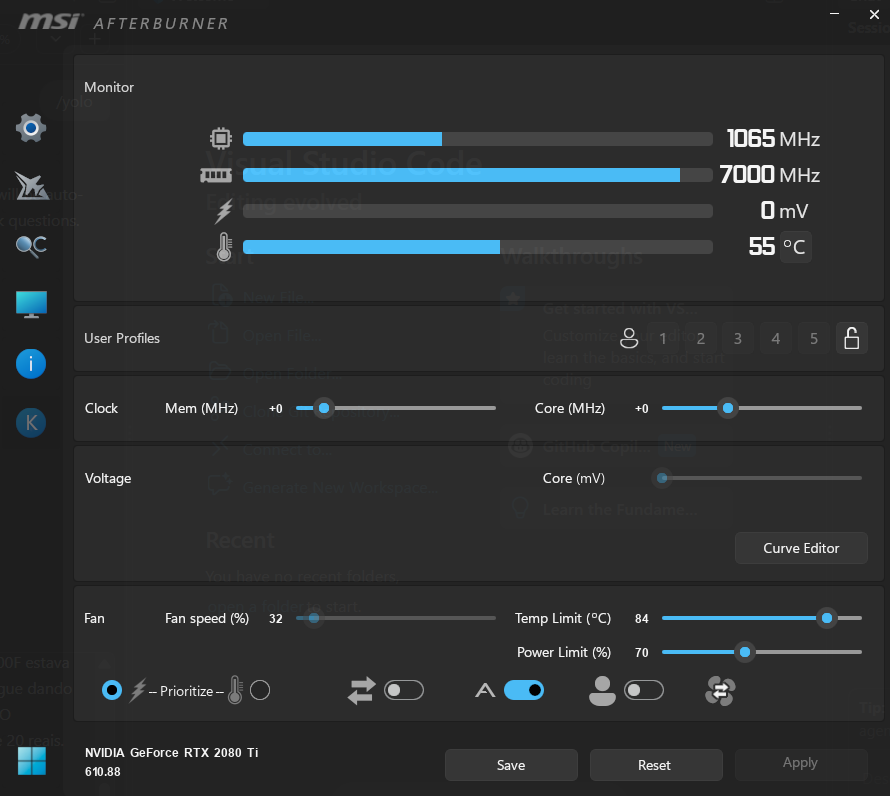
Task: Disable the auto fan speed switch
Action: click(x=524, y=690)
